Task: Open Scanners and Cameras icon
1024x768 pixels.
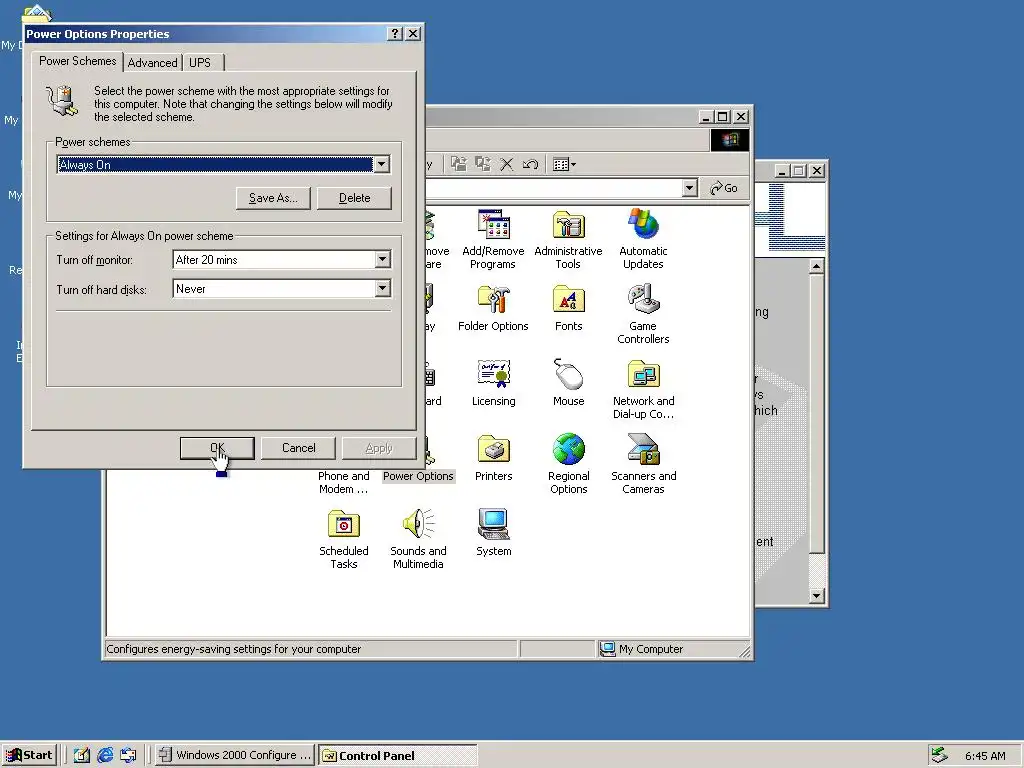Action: tap(643, 464)
